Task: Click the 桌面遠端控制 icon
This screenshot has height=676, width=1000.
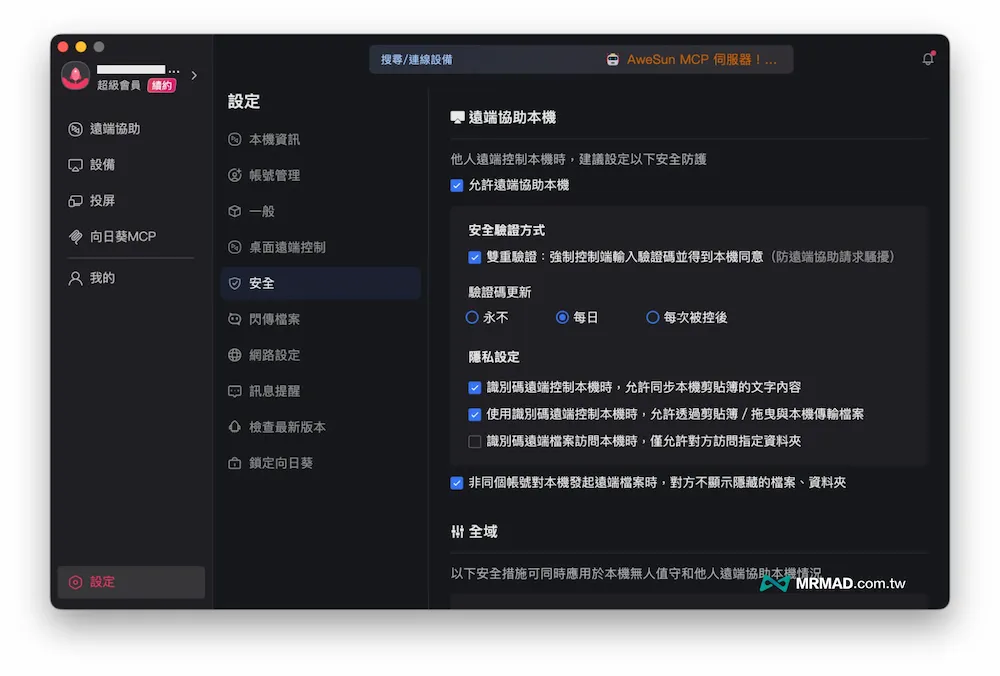Action: click(235, 247)
